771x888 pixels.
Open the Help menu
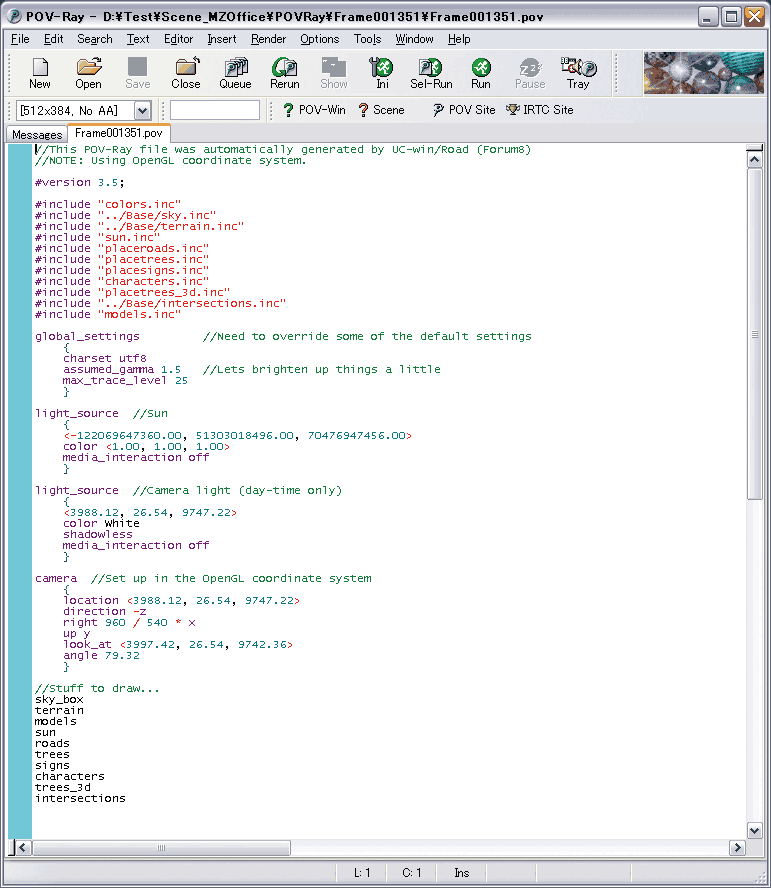459,39
